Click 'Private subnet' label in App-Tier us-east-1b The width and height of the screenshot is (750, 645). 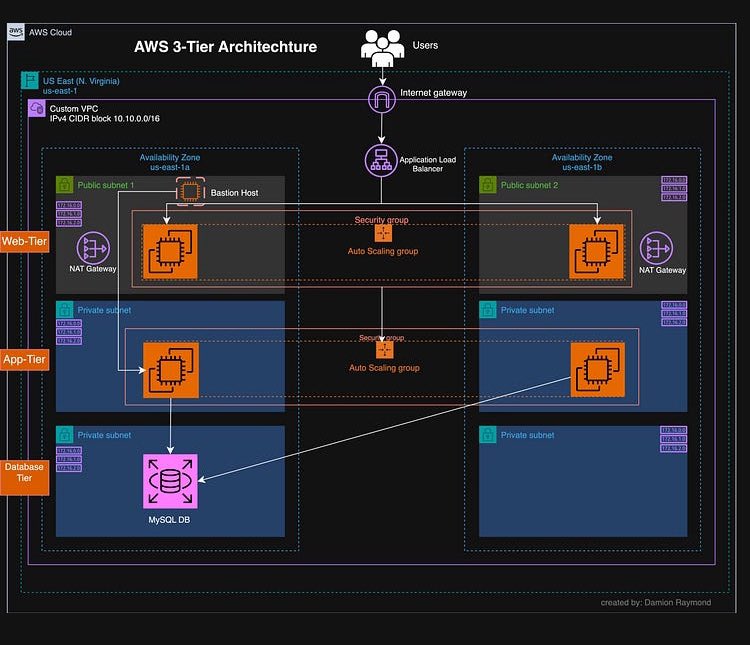click(x=528, y=310)
